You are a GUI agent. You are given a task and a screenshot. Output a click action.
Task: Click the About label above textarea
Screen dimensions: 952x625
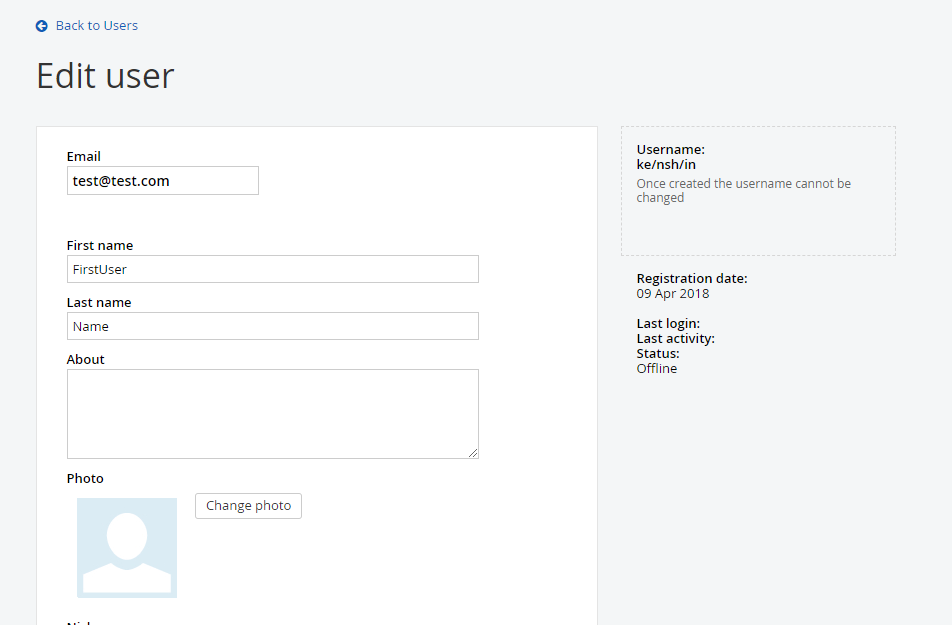(86, 360)
